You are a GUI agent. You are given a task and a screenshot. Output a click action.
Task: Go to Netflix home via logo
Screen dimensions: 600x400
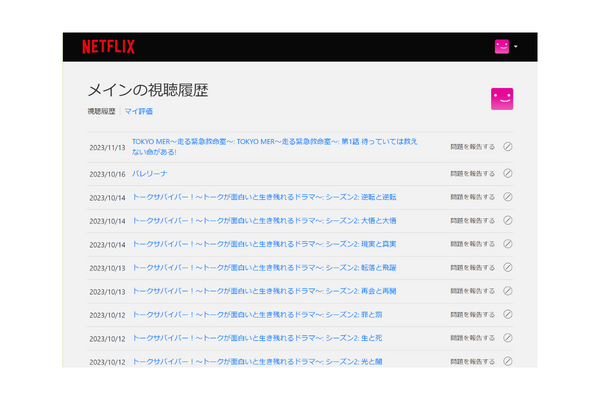[108, 47]
